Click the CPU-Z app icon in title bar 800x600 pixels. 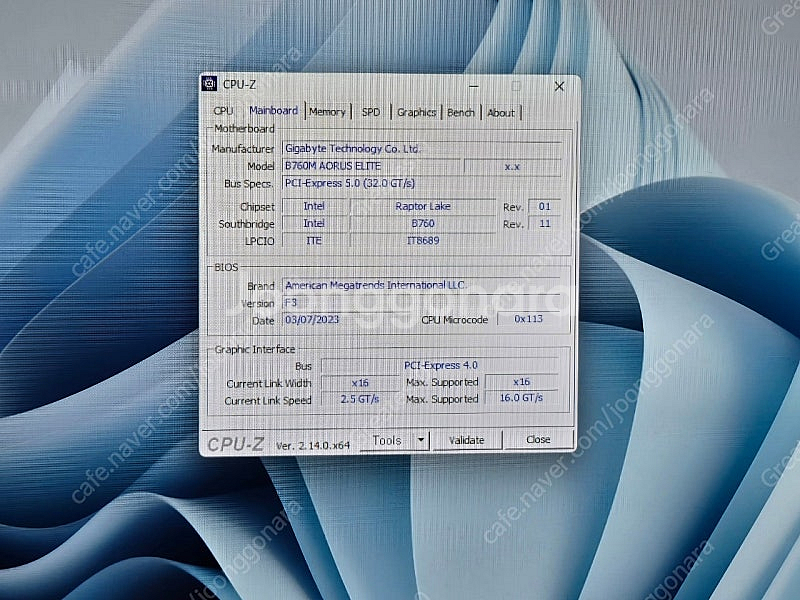pyautogui.click(x=209, y=84)
